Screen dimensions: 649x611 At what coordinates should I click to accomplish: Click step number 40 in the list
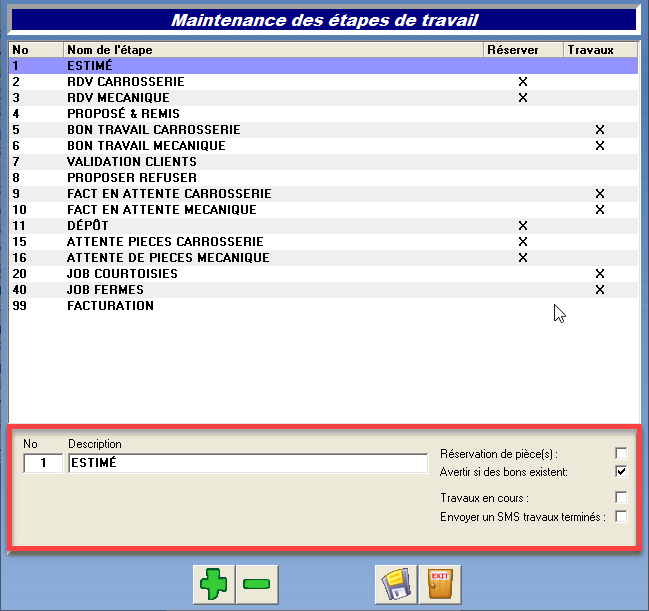click(19, 290)
